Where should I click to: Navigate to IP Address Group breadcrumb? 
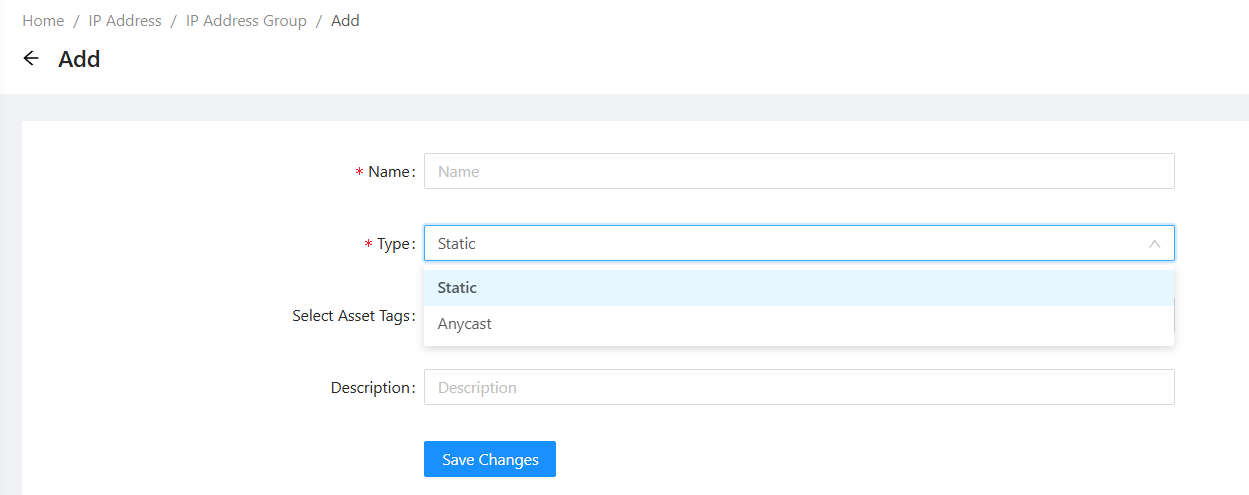pyautogui.click(x=246, y=21)
